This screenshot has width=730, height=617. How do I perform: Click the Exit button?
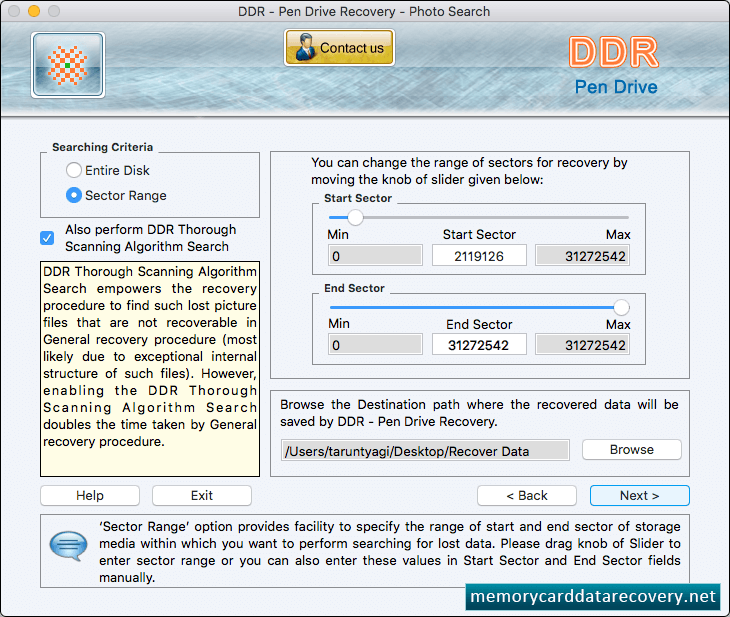[x=202, y=495]
